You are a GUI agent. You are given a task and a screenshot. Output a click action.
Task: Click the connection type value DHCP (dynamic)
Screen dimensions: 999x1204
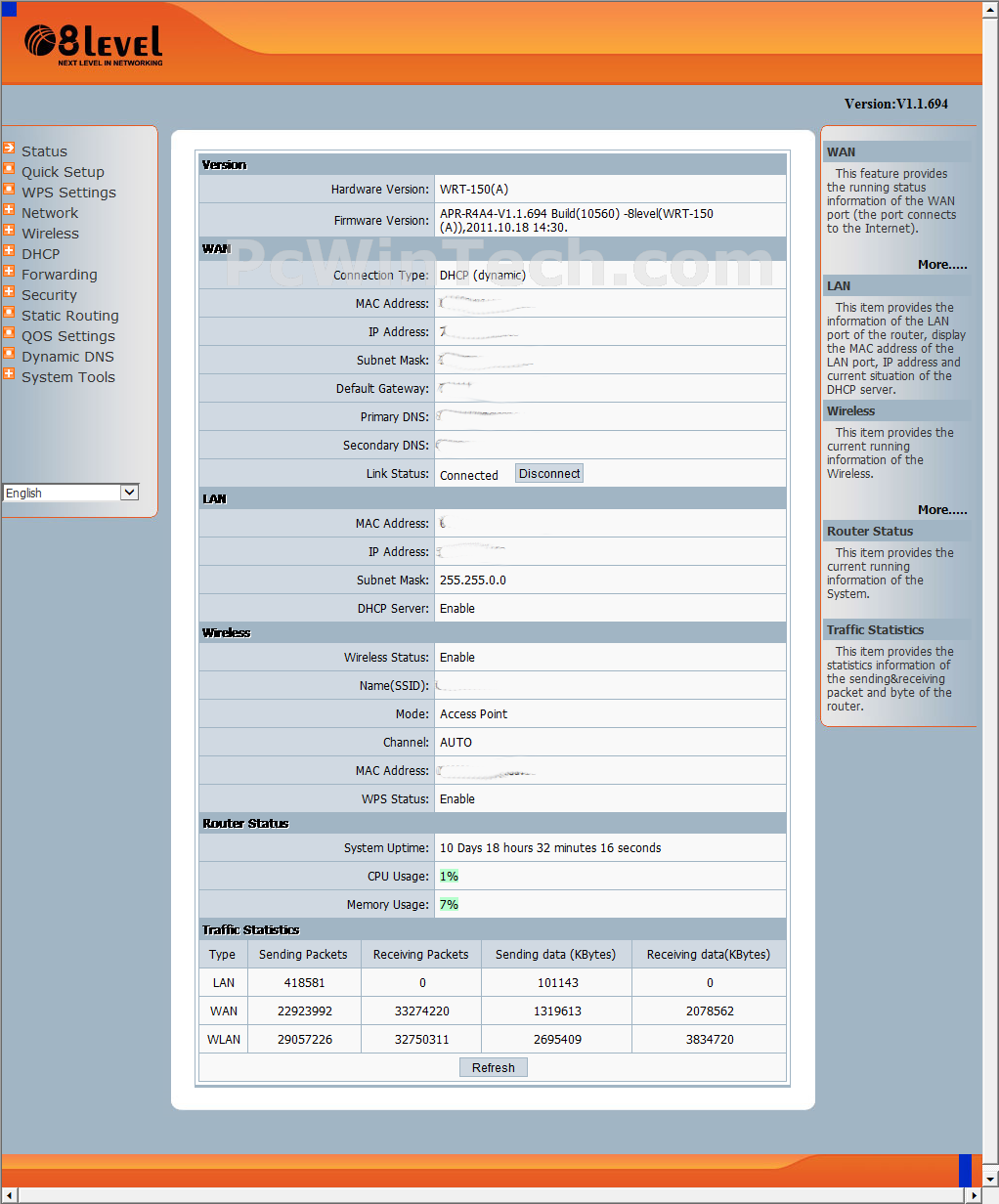483,276
